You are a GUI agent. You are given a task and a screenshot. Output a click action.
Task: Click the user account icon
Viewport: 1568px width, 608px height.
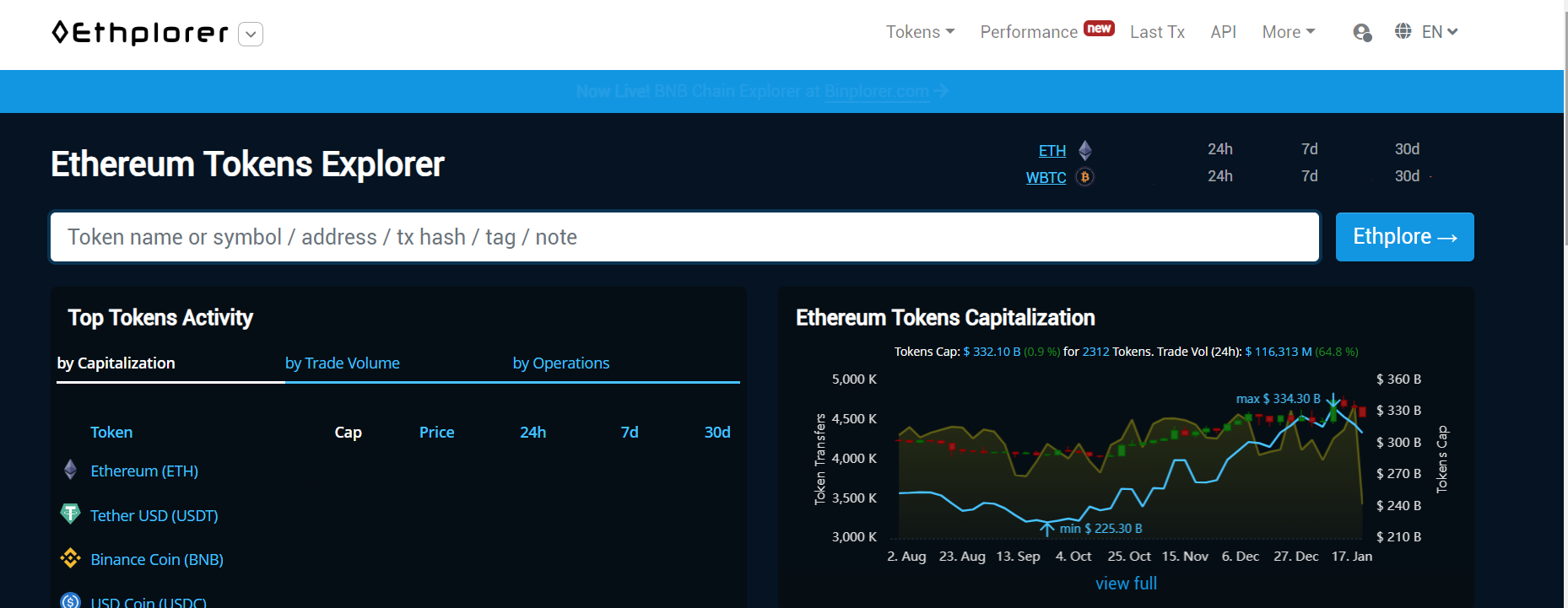(x=1362, y=32)
